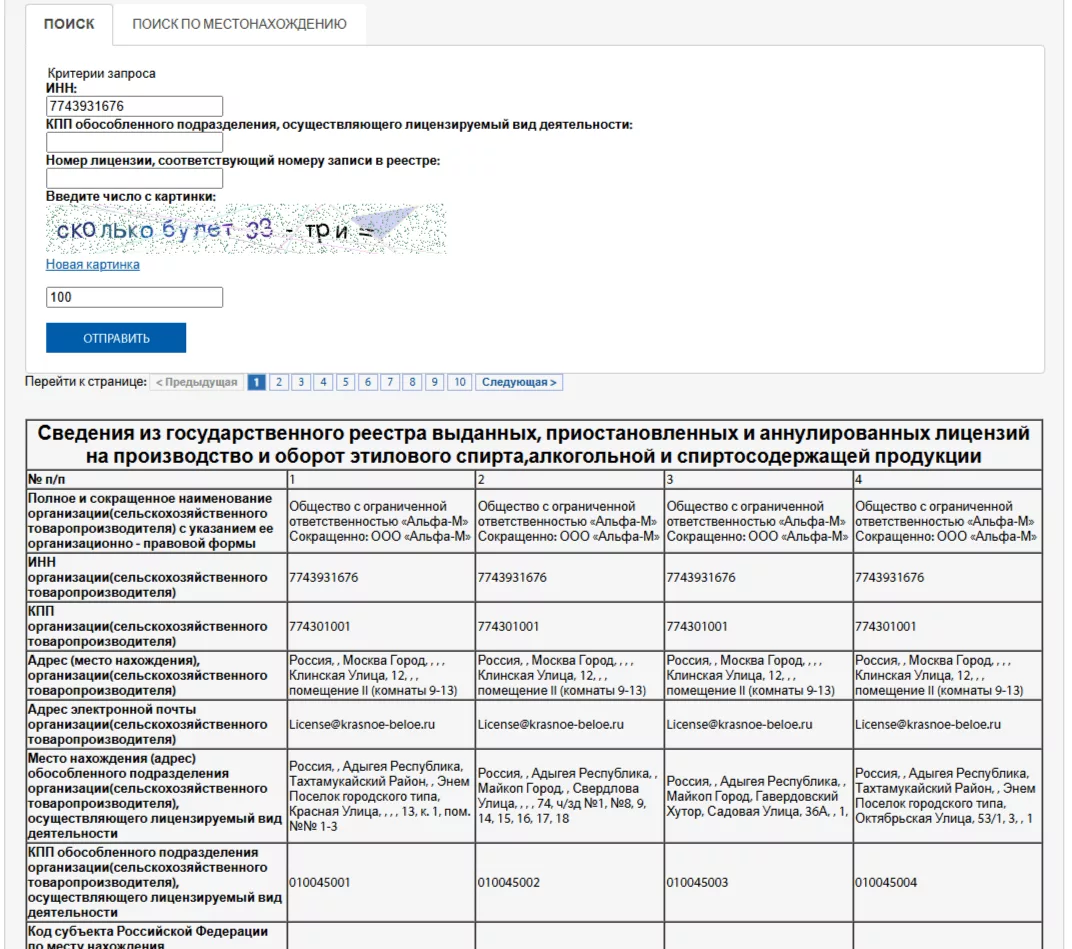Click the 'Полное и сокращенное наименование' row header
Viewport: 1072px width, 949px height.
click(x=157, y=521)
